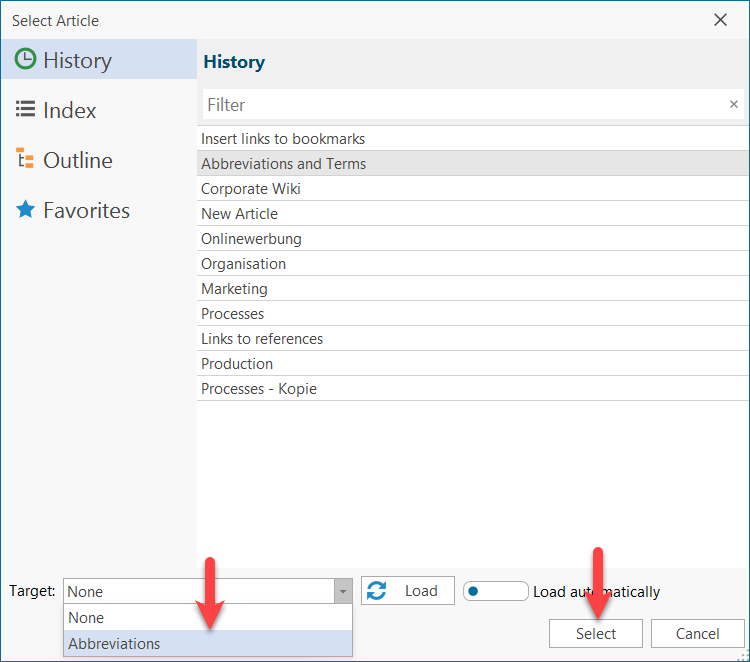
Task: Open the History tab clock icon
Action: tap(25, 60)
